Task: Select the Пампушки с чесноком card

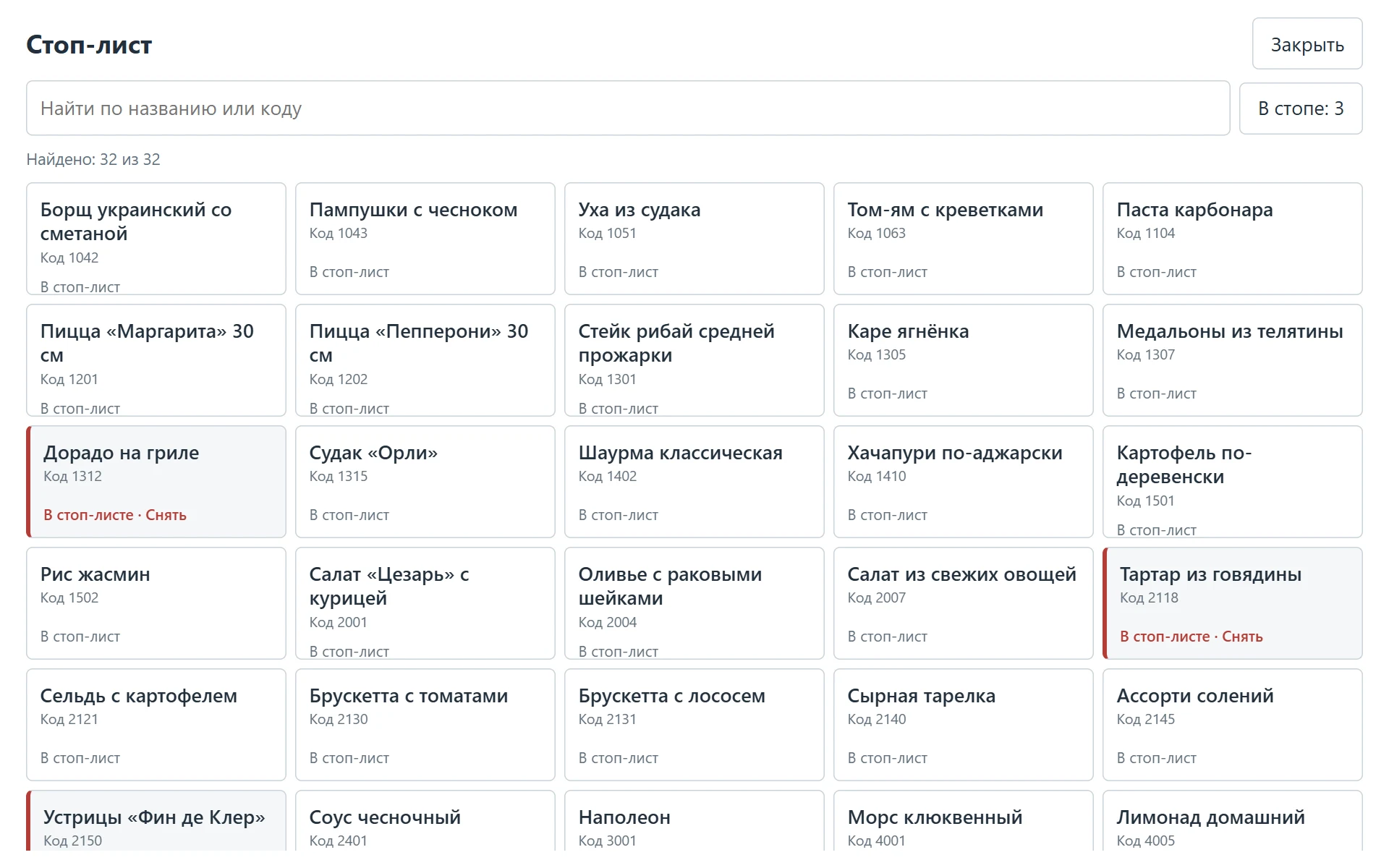Action: [x=425, y=239]
